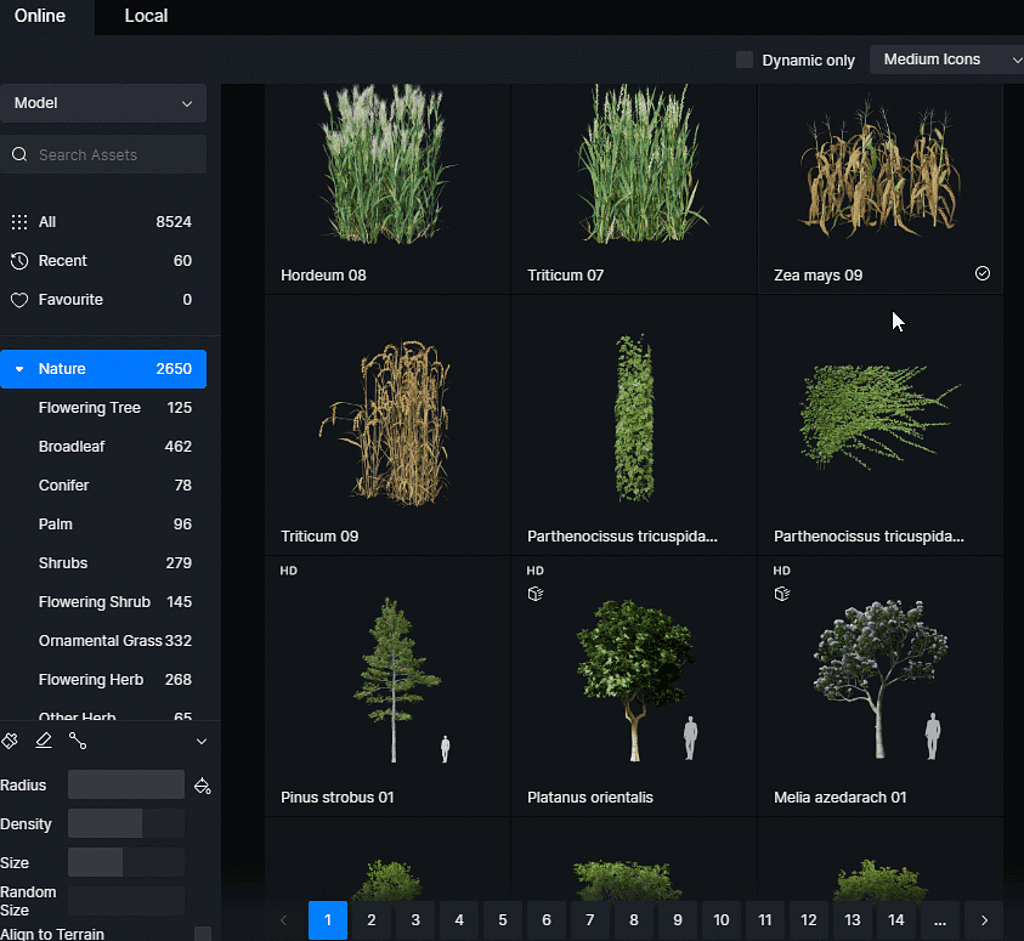The height and width of the screenshot is (941, 1024).
Task: Click the HD badge on Platanus orientalis
Action: point(535,571)
